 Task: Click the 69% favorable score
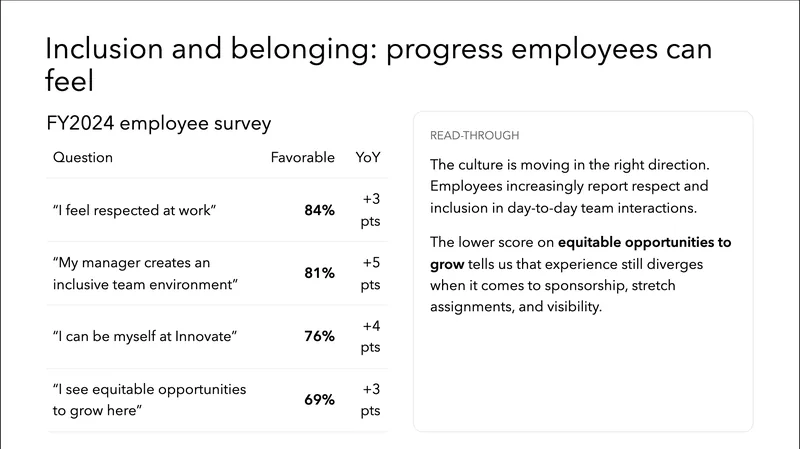[x=319, y=399]
